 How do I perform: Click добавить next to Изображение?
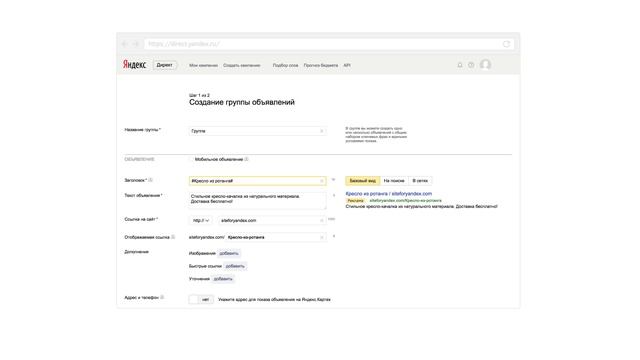click(229, 253)
